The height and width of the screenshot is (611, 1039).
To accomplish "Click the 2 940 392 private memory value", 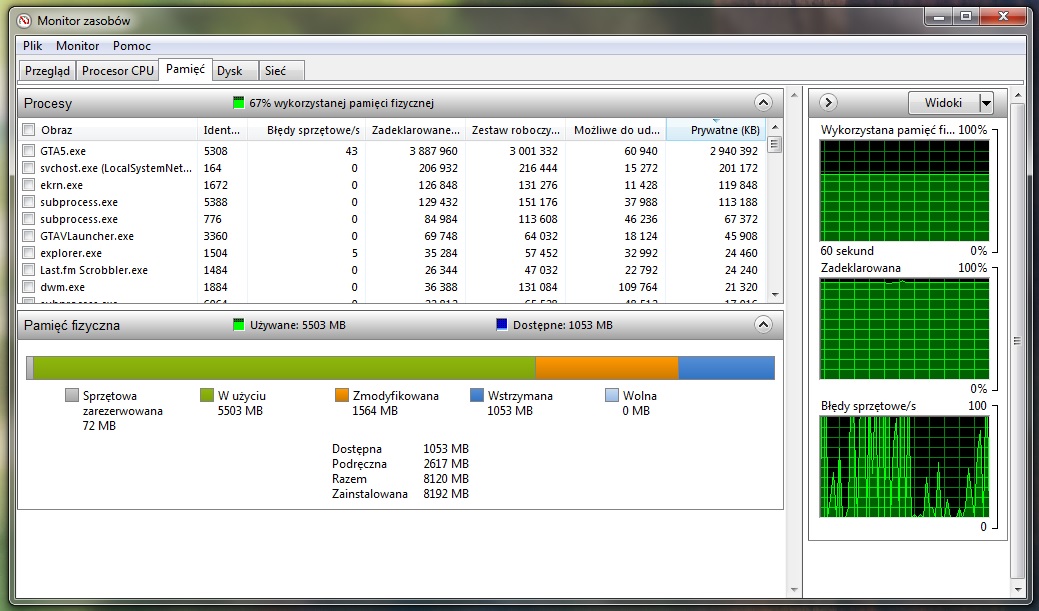I will pos(734,151).
